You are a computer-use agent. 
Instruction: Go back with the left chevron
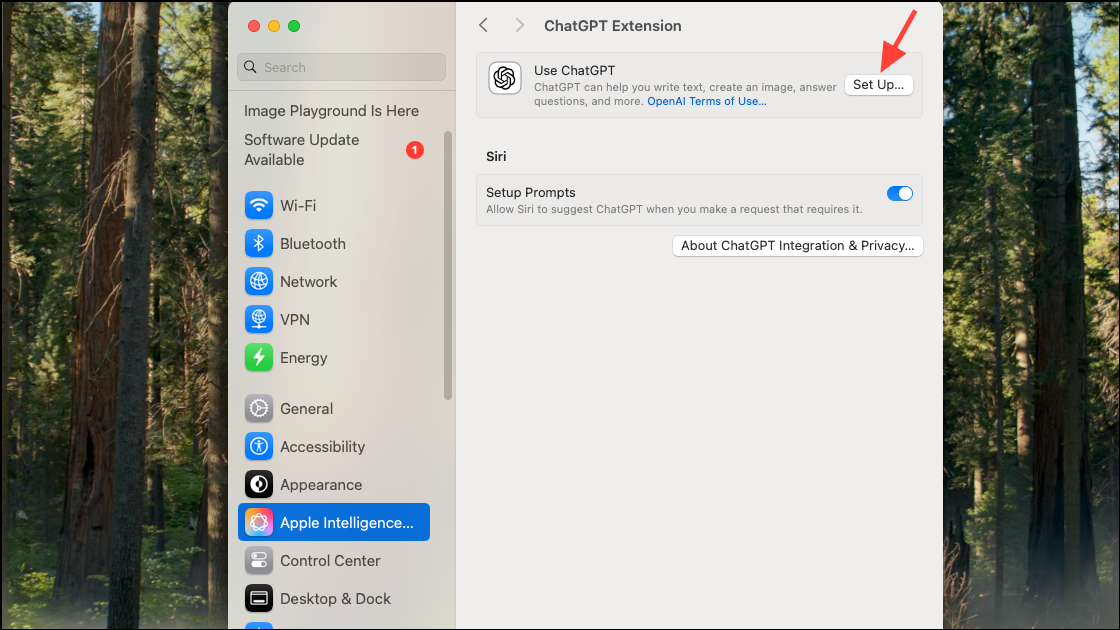[484, 26]
